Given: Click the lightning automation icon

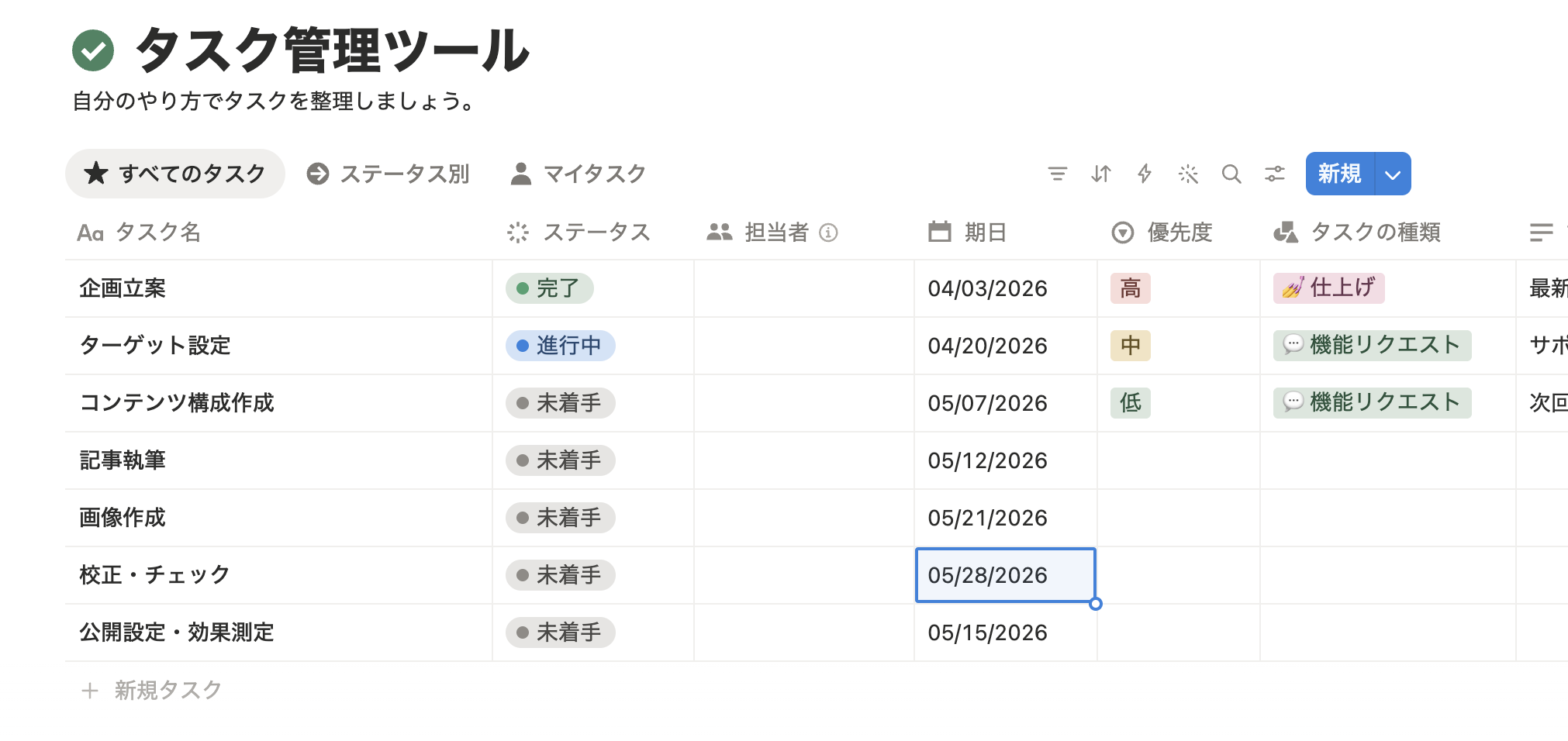Looking at the screenshot, I should (1145, 174).
